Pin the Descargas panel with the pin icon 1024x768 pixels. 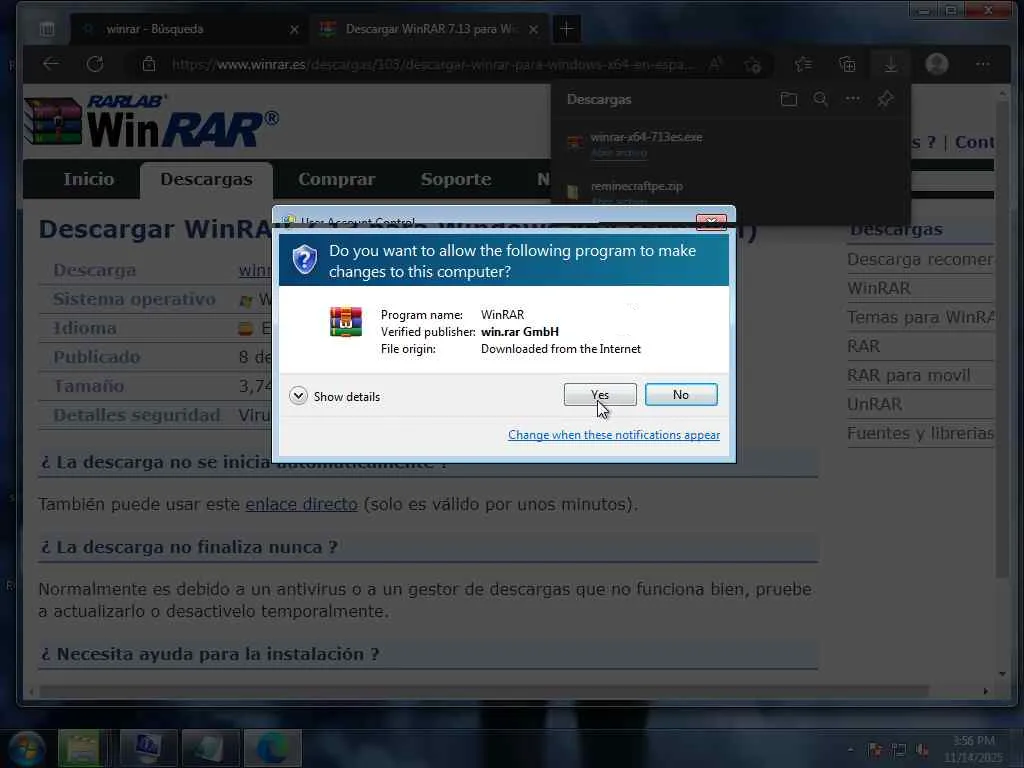(x=885, y=99)
